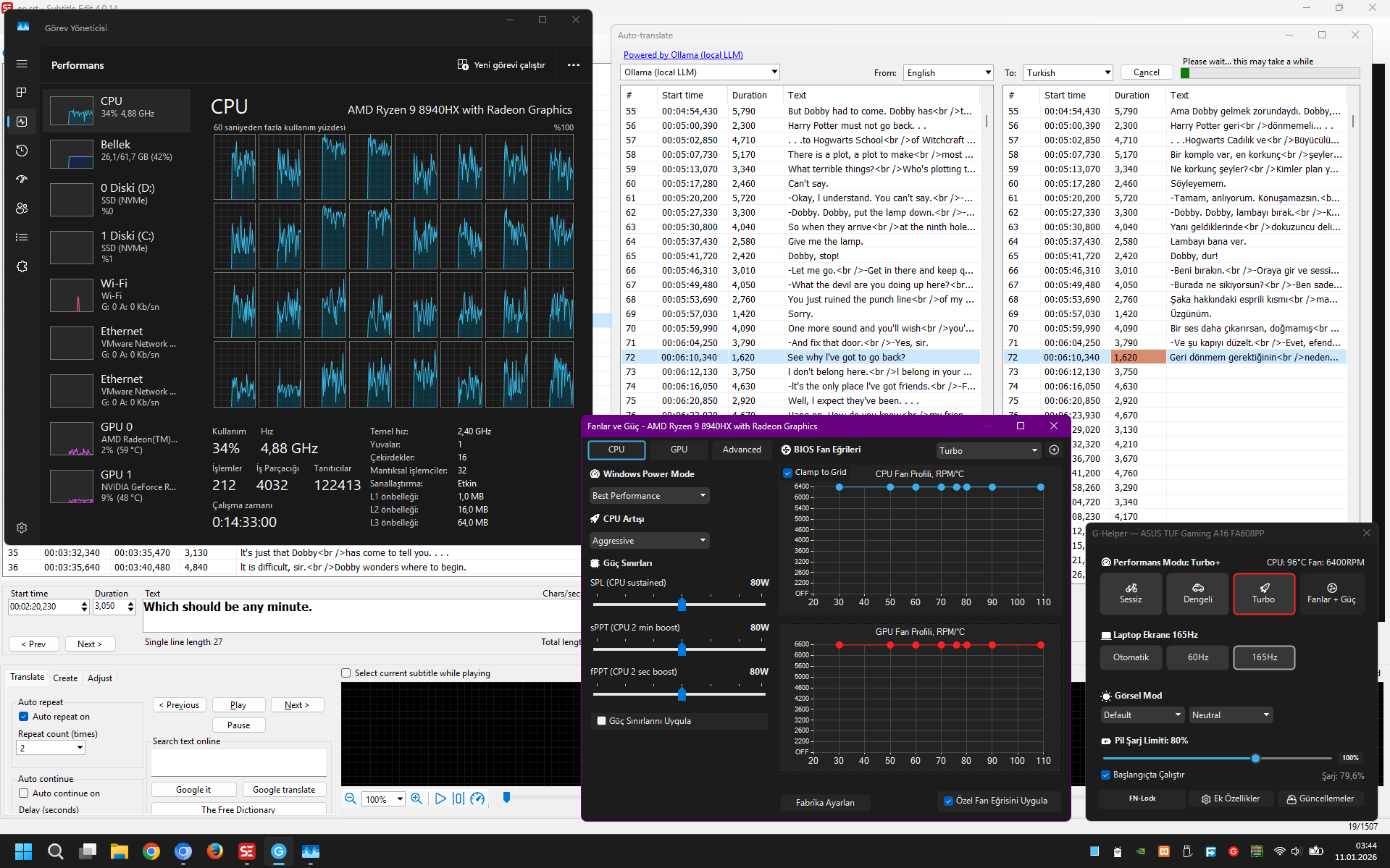Open CPU Artışı Aggressive dropdown
The image size is (1390, 868).
(650, 541)
